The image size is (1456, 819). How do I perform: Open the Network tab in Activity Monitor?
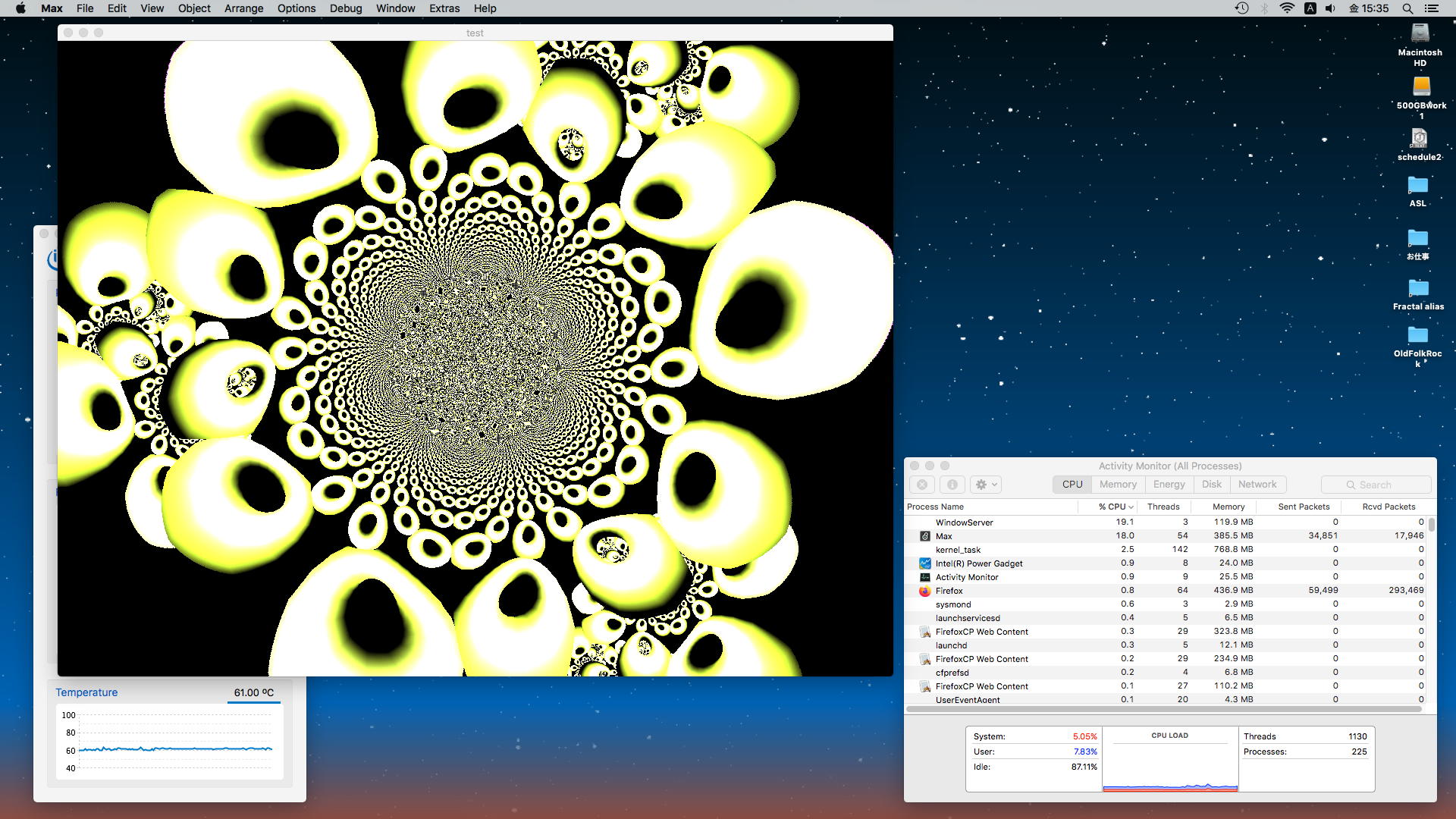[1257, 485]
